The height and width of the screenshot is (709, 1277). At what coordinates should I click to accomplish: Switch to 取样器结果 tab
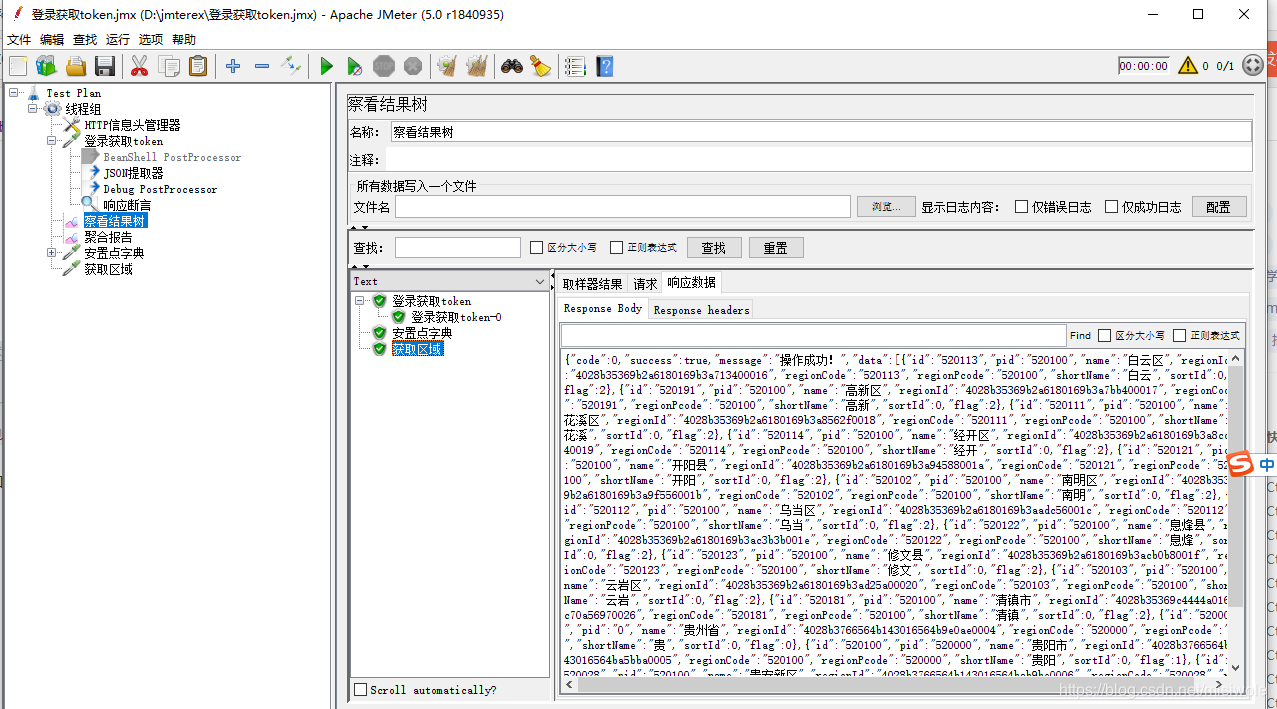point(592,284)
